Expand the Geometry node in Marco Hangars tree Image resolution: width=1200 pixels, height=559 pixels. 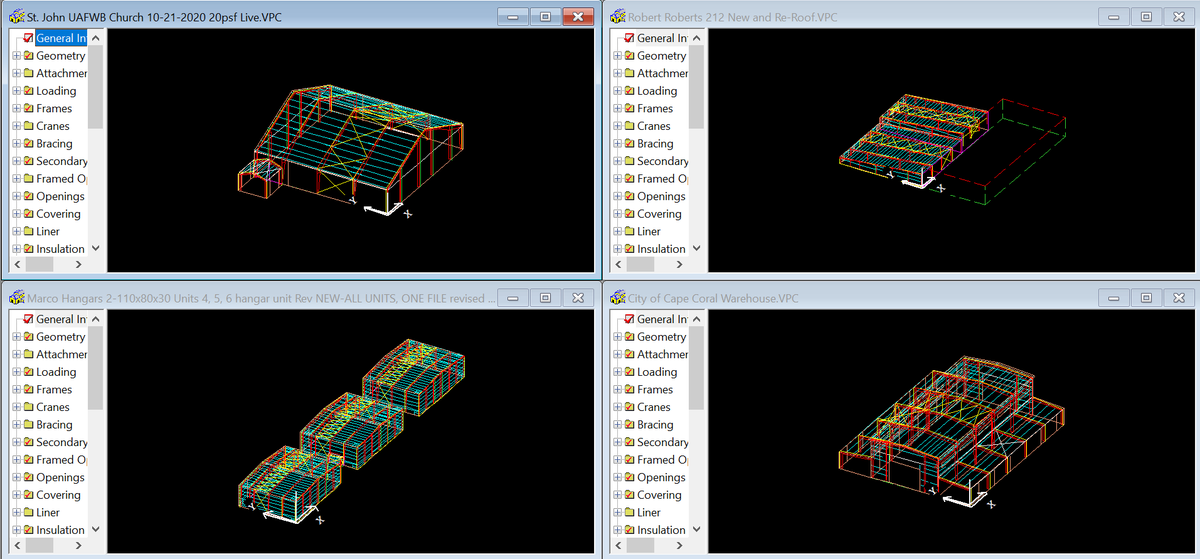point(16,337)
